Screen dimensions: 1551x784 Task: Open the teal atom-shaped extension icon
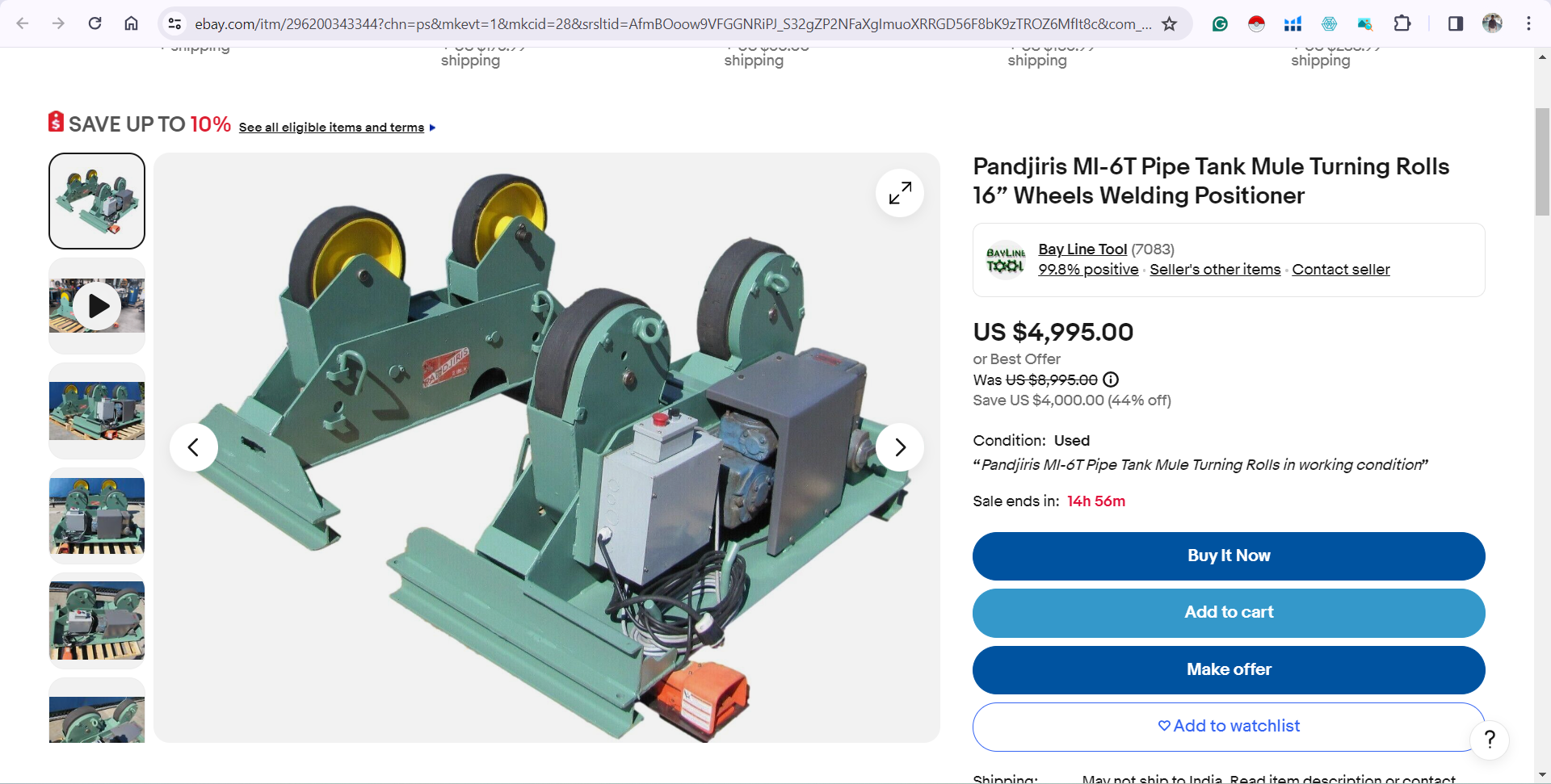(1329, 24)
